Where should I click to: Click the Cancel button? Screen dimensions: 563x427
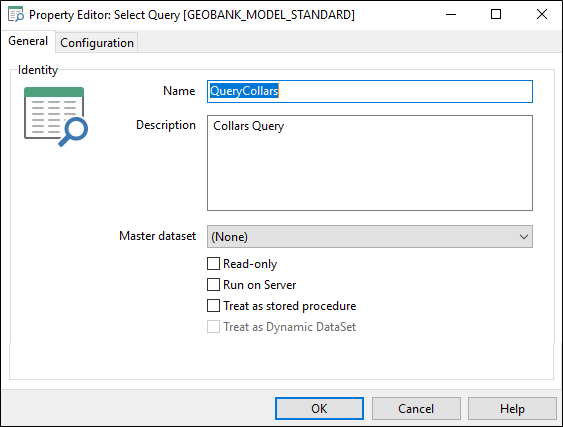(x=416, y=408)
